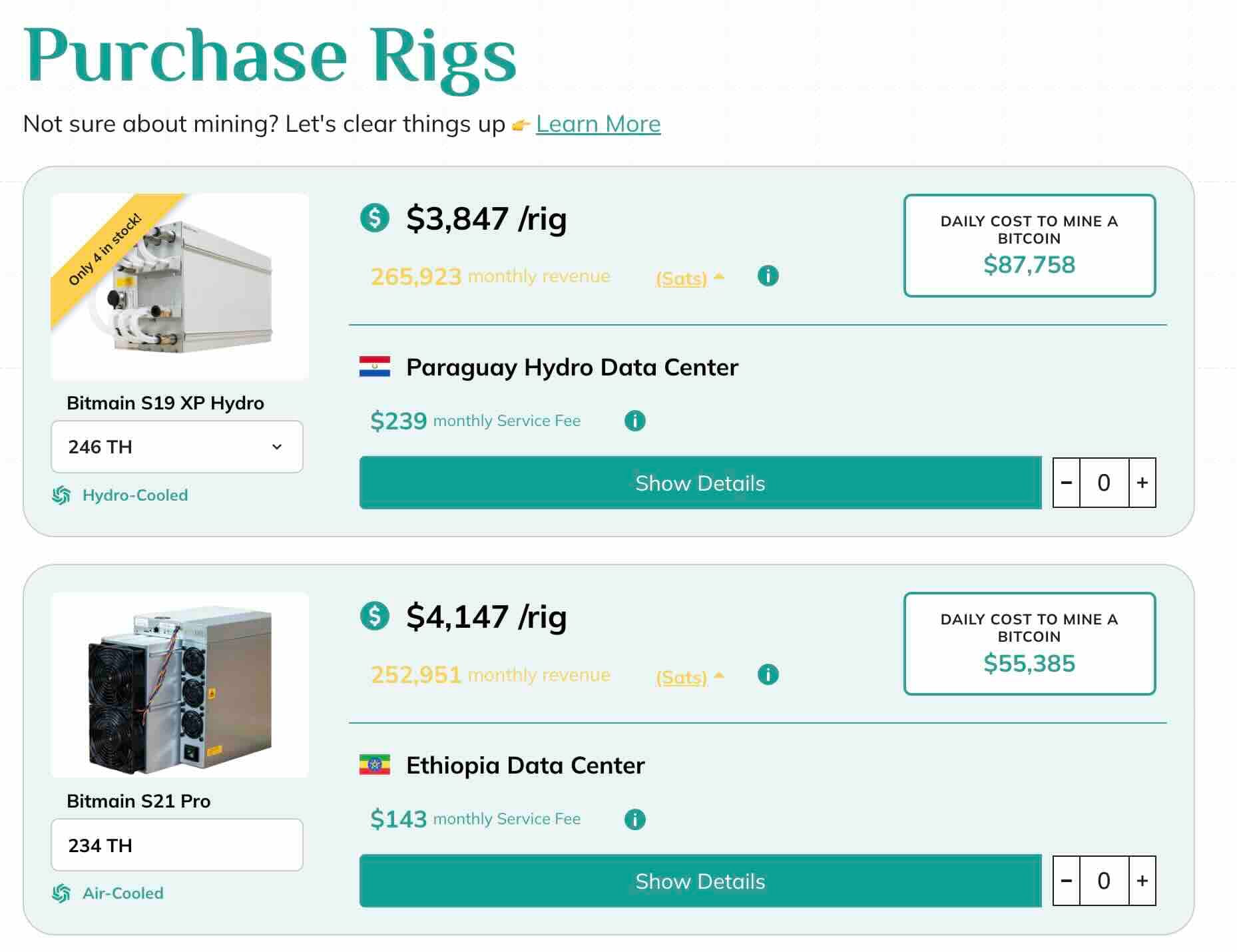Click the 234 TH hashrate field

(x=176, y=845)
